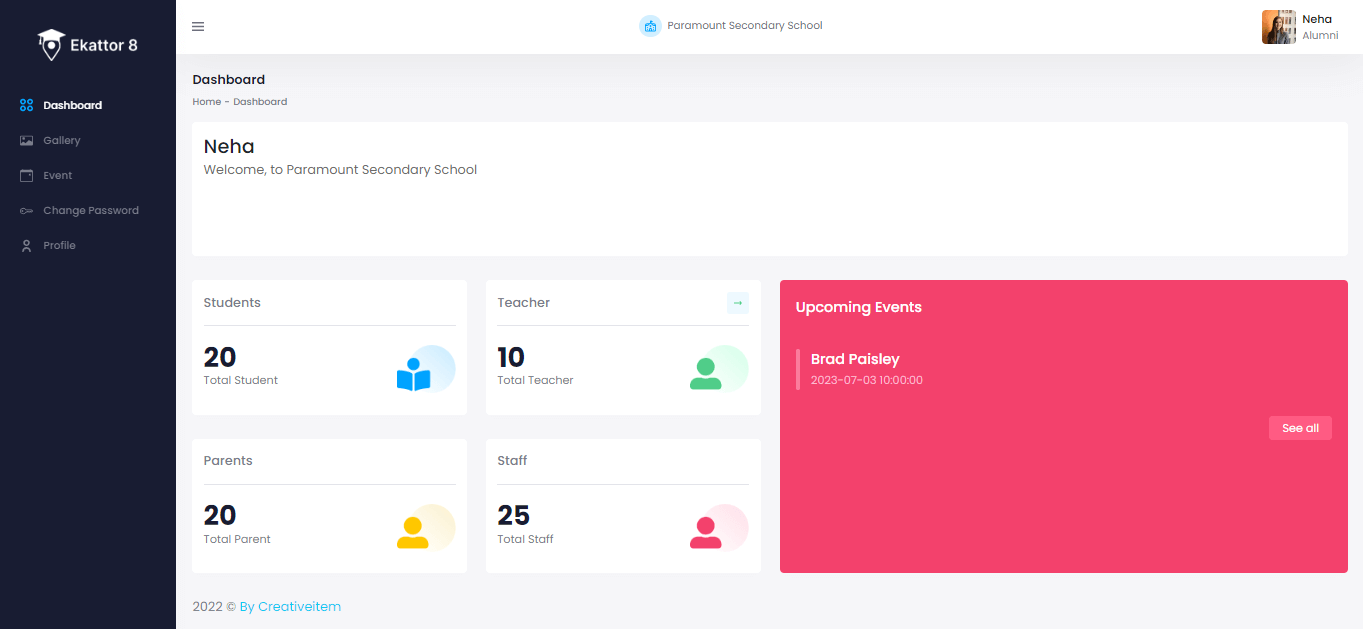The image size is (1363, 629).
Task: Click the school building icon in header
Action: (650, 26)
